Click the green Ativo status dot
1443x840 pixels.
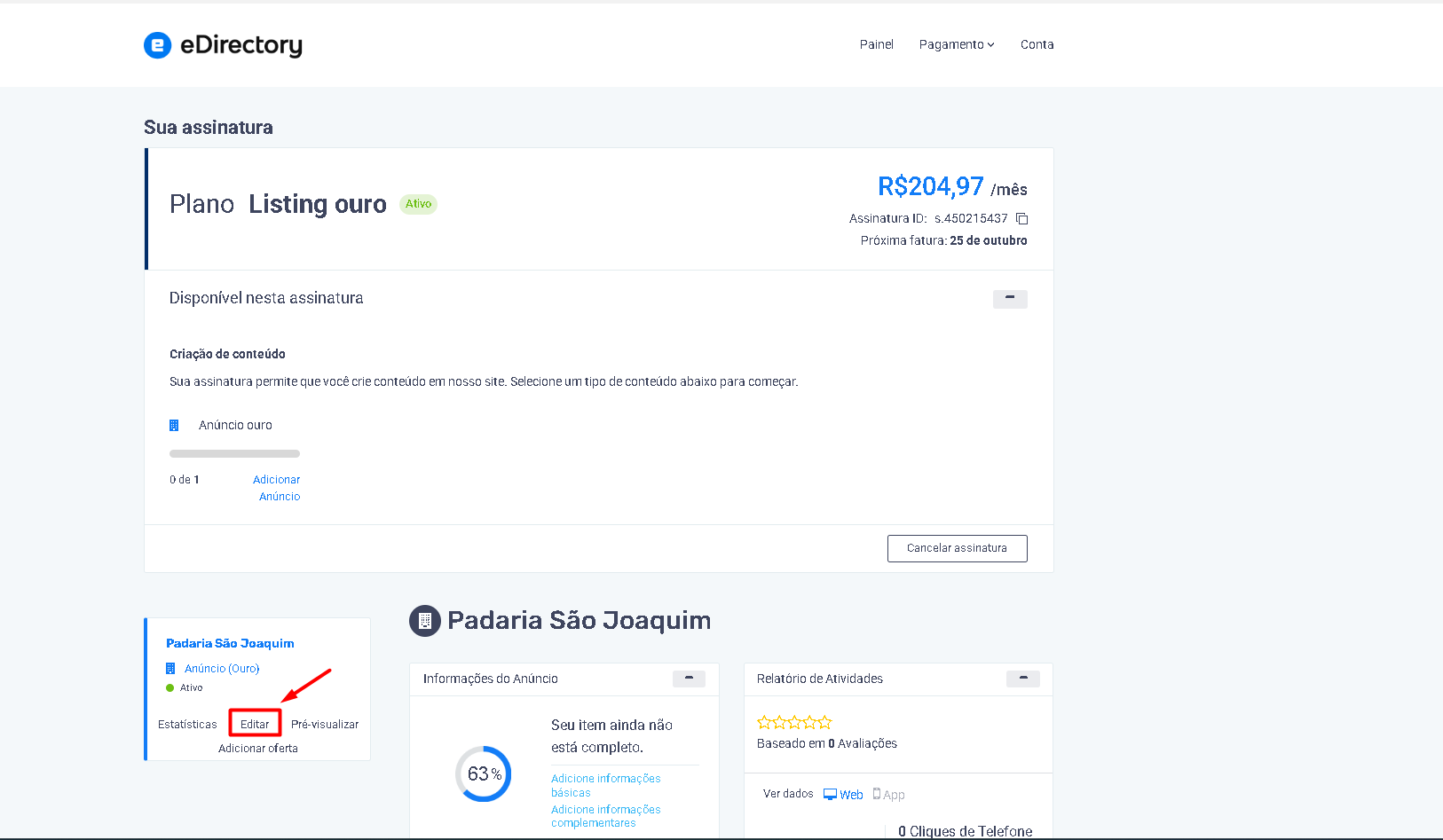(170, 688)
